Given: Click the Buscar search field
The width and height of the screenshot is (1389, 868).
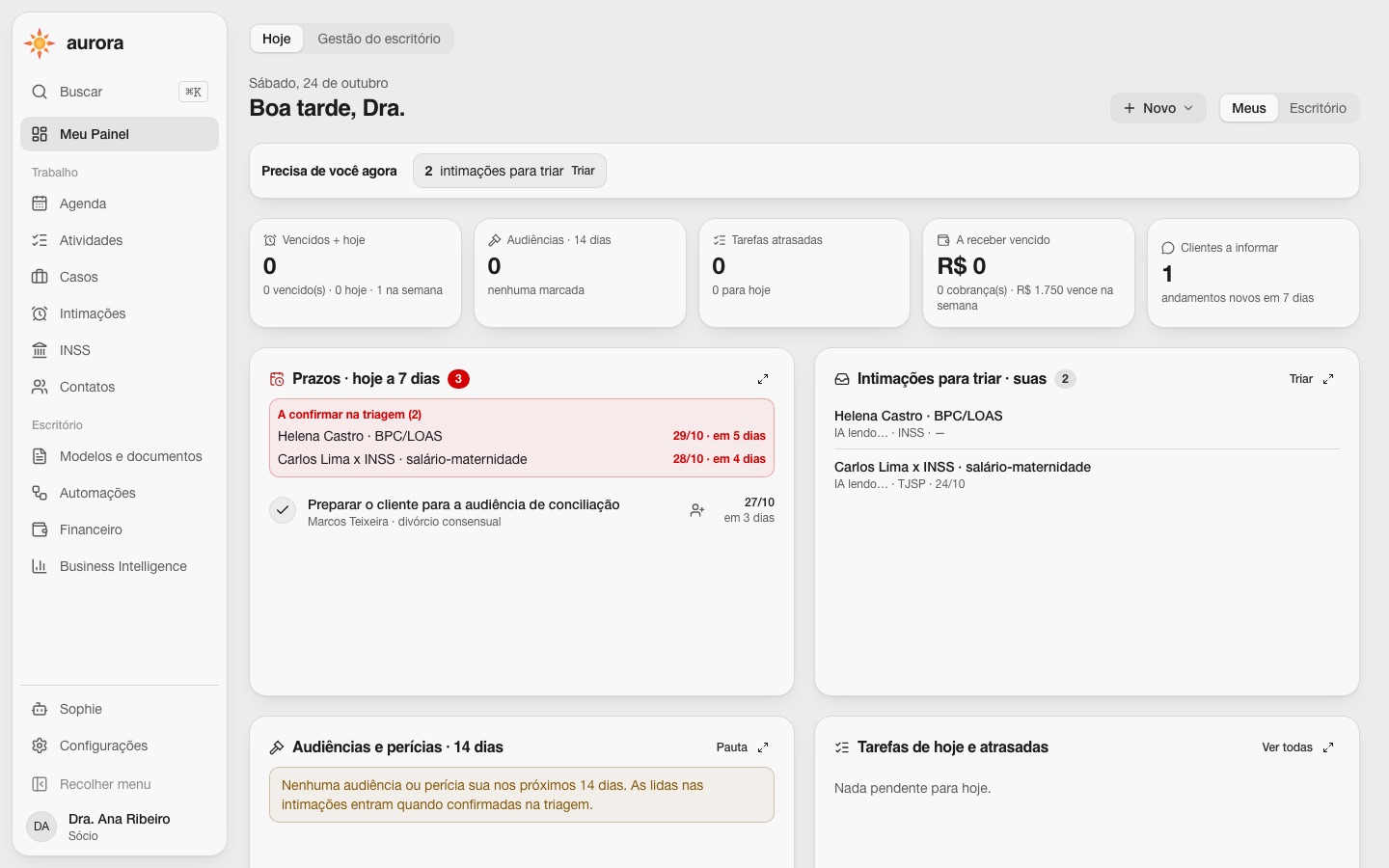Looking at the screenshot, I should [x=120, y=92].
